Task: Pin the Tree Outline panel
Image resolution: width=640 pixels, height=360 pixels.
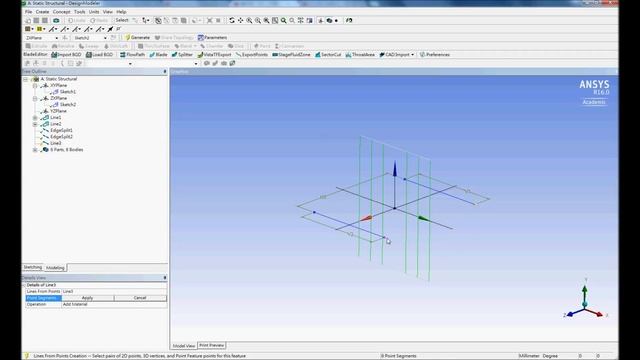Action: [165, 71]
